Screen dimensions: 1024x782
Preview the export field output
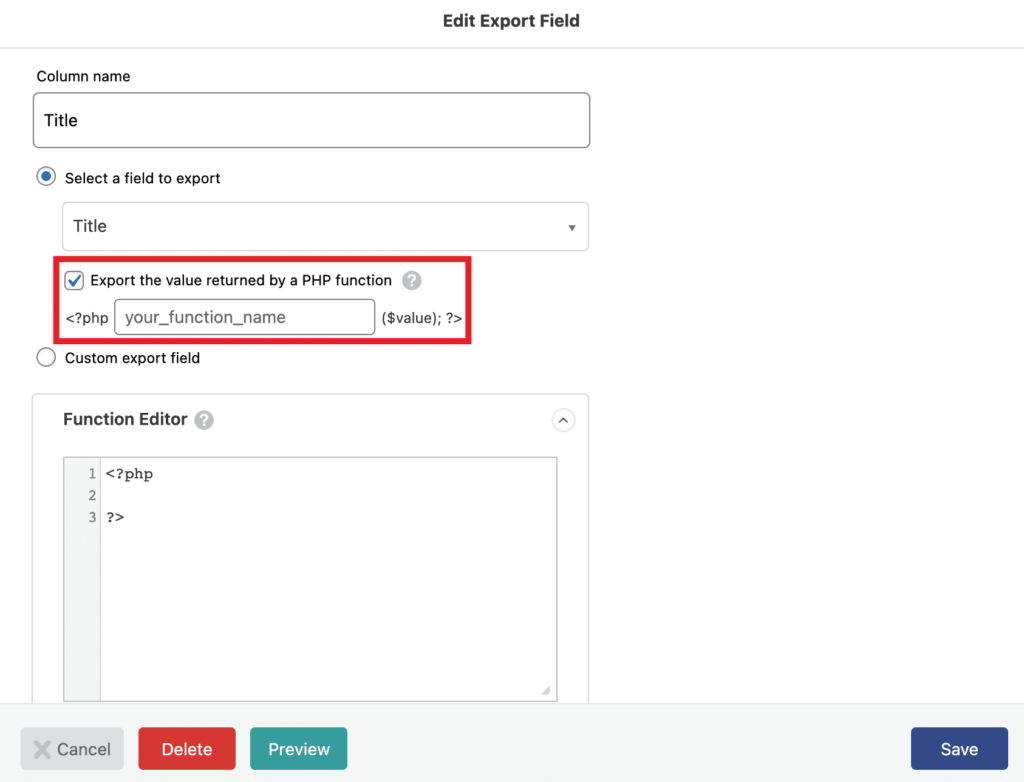(x=298, y=748)
